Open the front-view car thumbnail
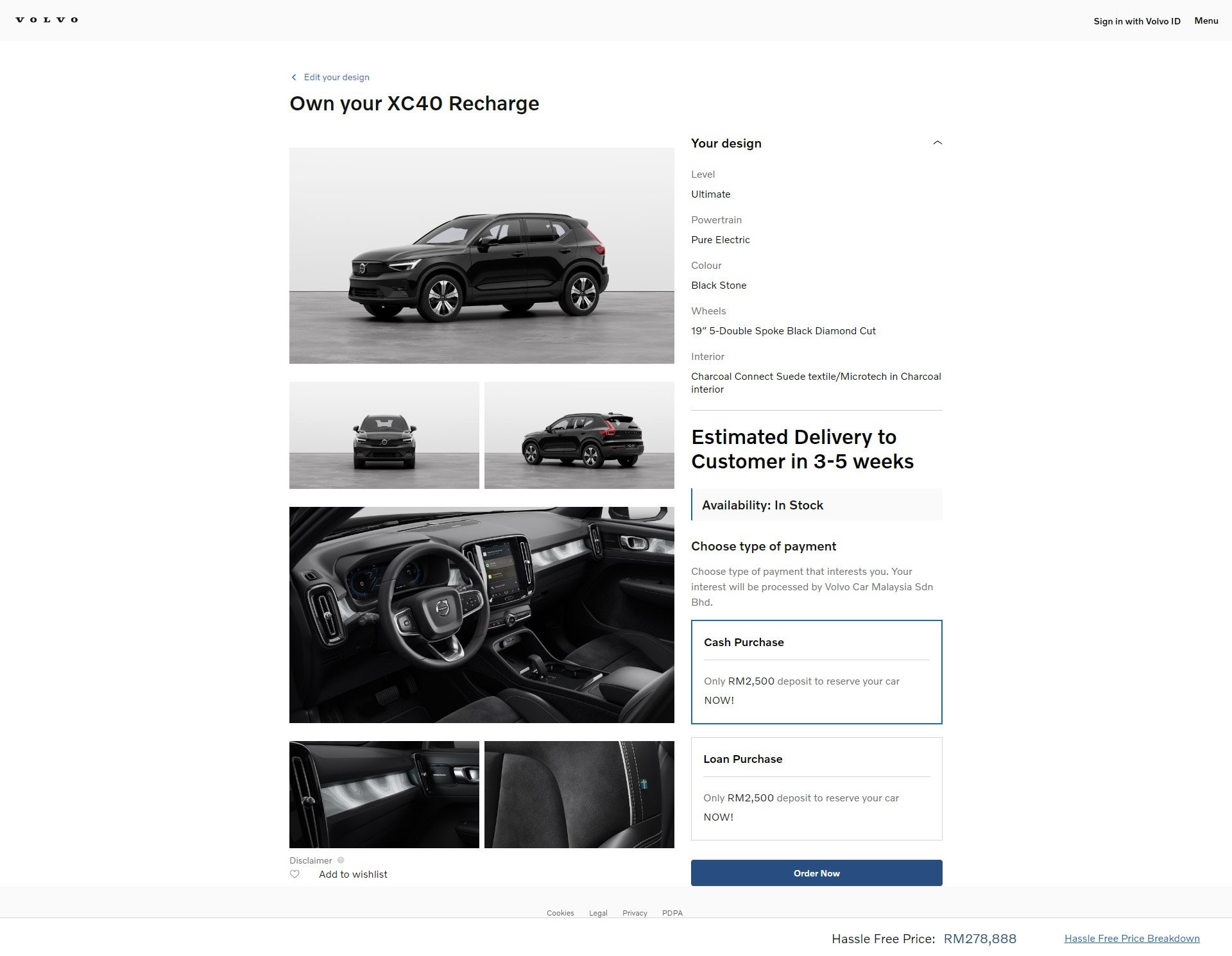This screenshot has height=956, width=1232. click(x=384, y=435)
